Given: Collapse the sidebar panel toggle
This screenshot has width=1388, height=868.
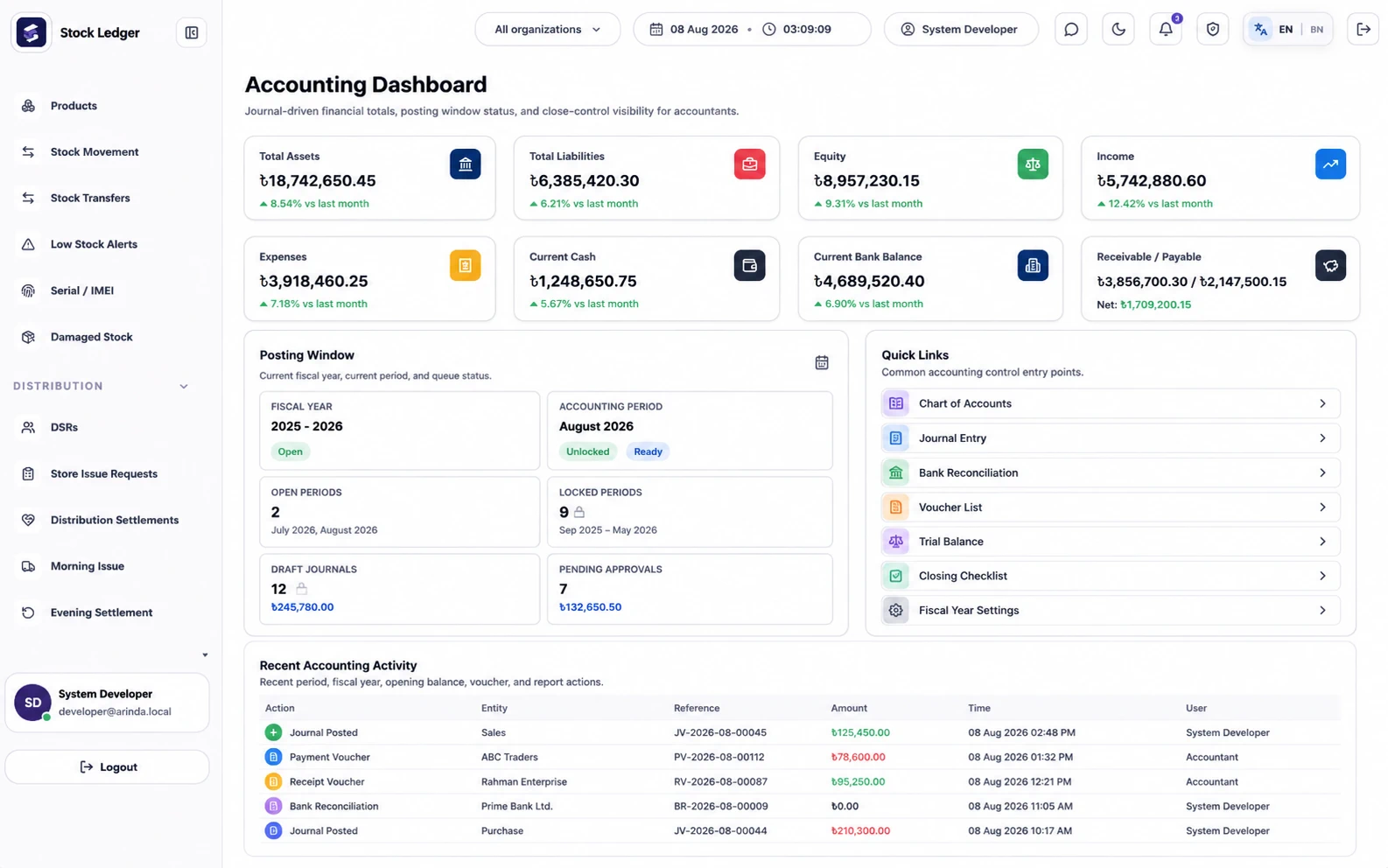Looking at the screenshot, I should tap(192, 32).
